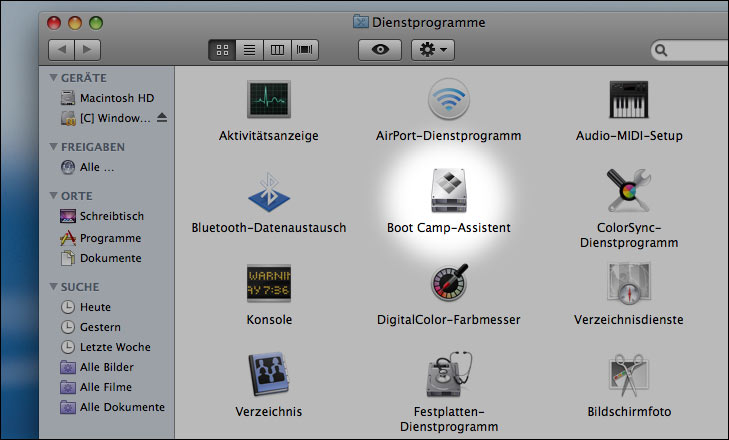Click the Heute clock icon
This screenshot has height=440, width=729.
(x=68, y=307)
